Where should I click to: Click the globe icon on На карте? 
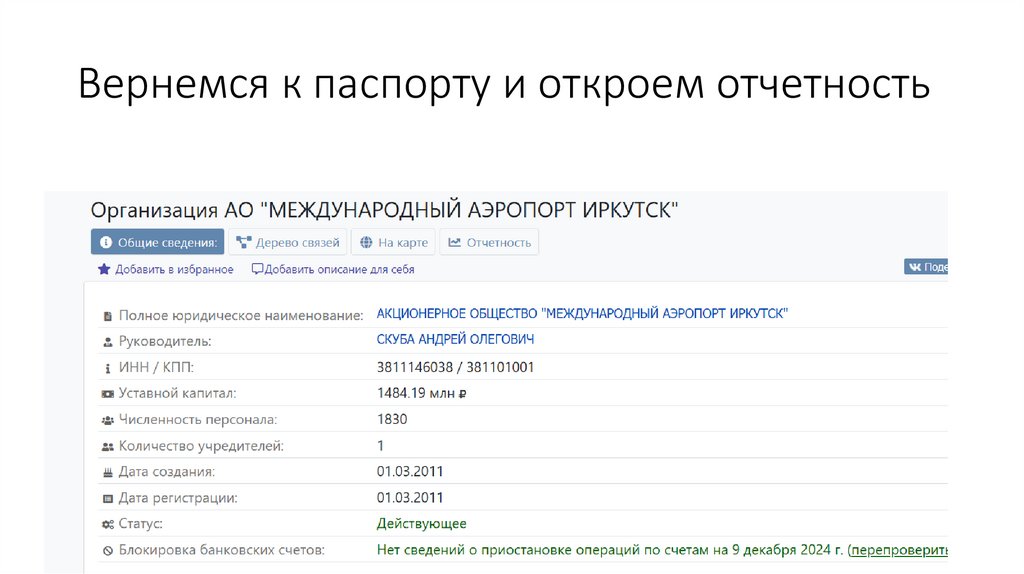[366, 242]
